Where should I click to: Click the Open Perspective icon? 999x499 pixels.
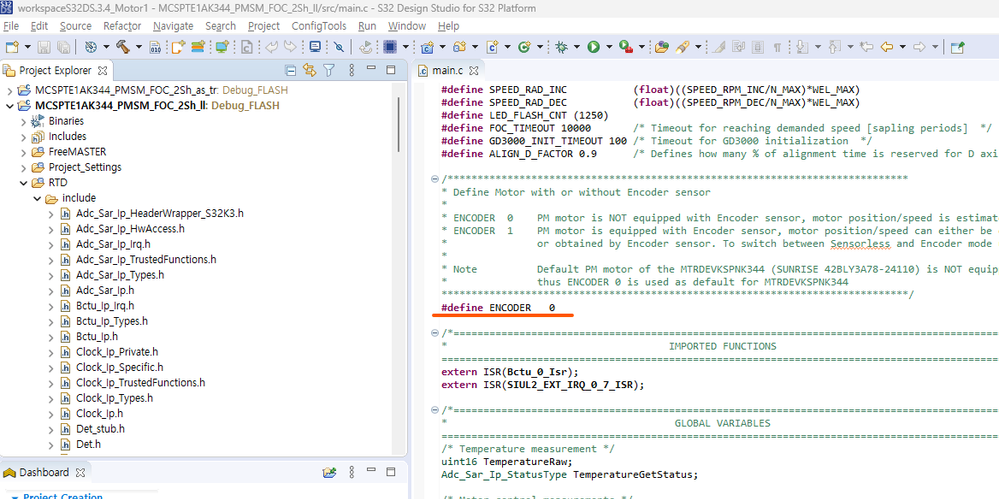pyautogui.click(x=957, y=47)
